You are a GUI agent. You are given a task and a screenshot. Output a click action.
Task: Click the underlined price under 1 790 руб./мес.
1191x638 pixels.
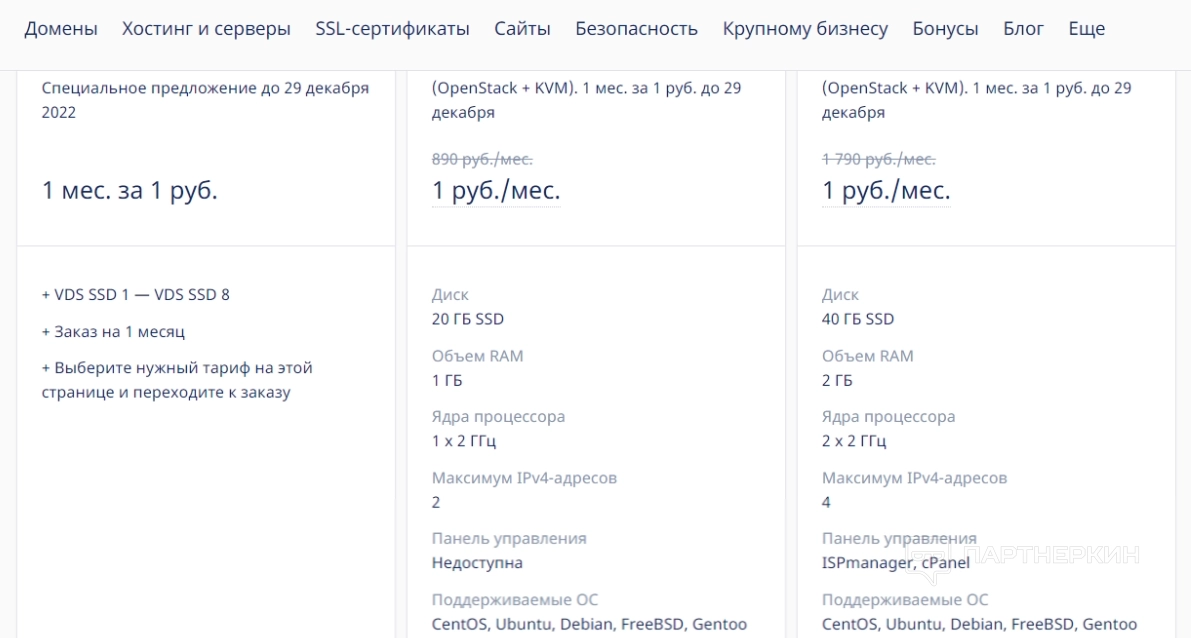(886, 191)
